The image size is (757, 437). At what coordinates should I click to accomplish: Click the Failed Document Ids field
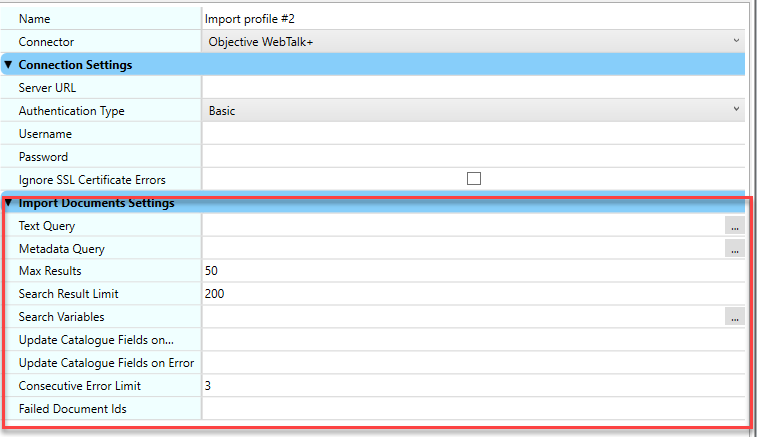coord(474,408)
